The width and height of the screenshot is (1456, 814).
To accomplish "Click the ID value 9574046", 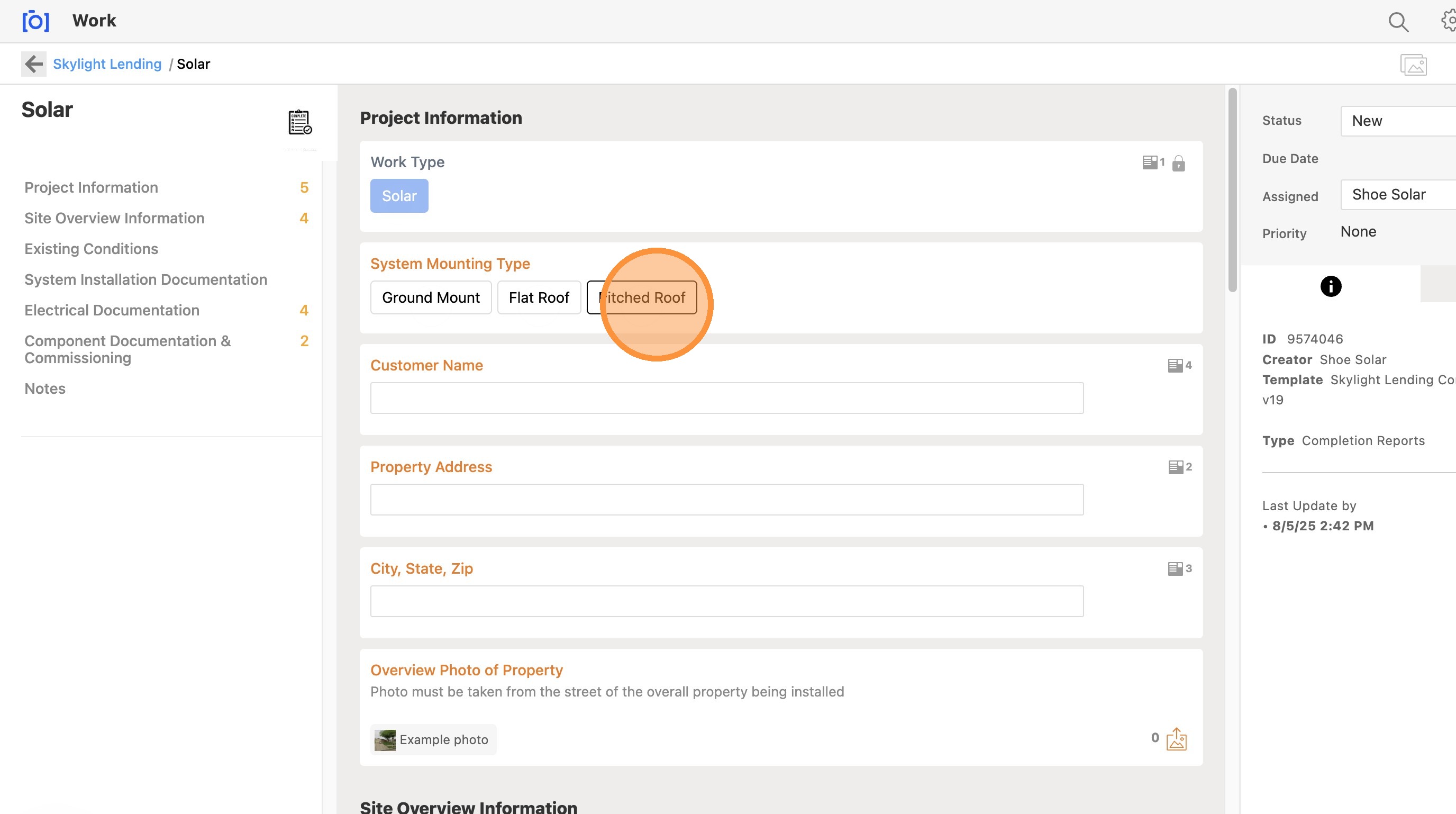I will (x=1315, y=339).
